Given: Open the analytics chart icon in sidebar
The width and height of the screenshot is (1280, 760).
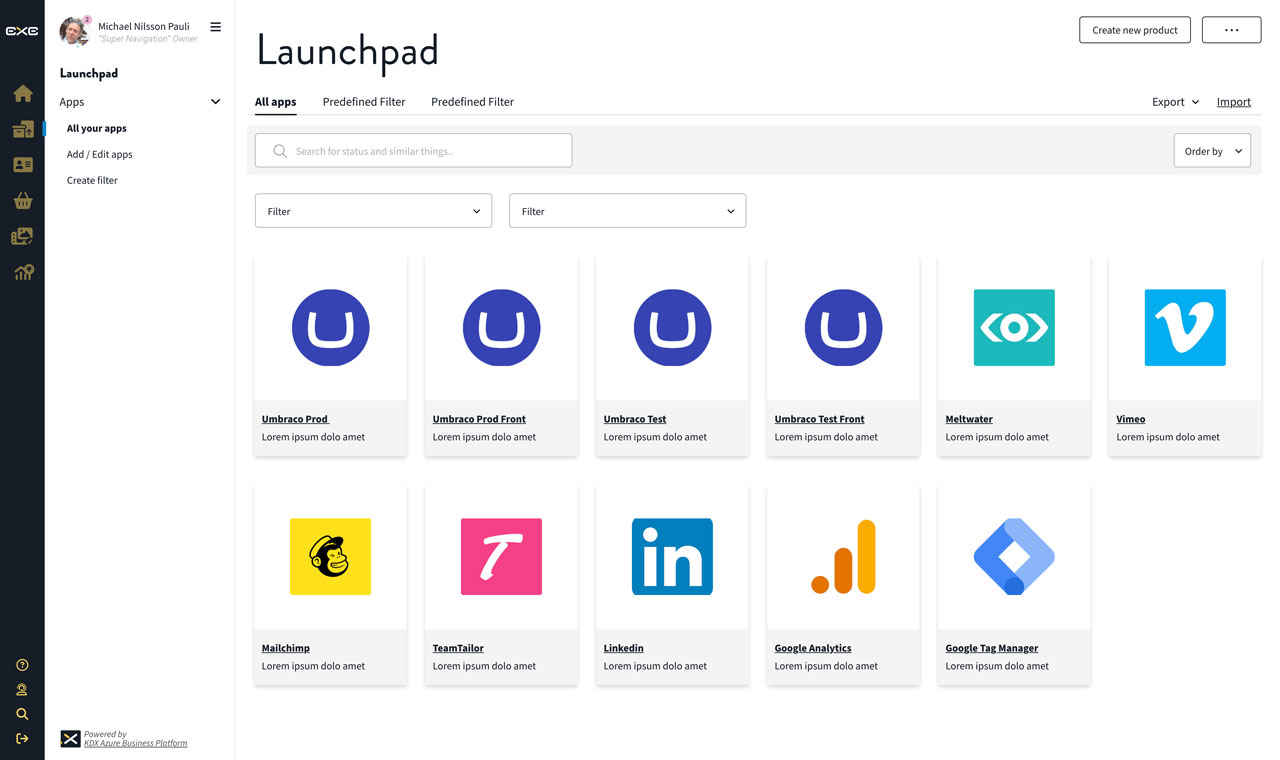Looking at the screenshot, I should click(x=23, y=272).
